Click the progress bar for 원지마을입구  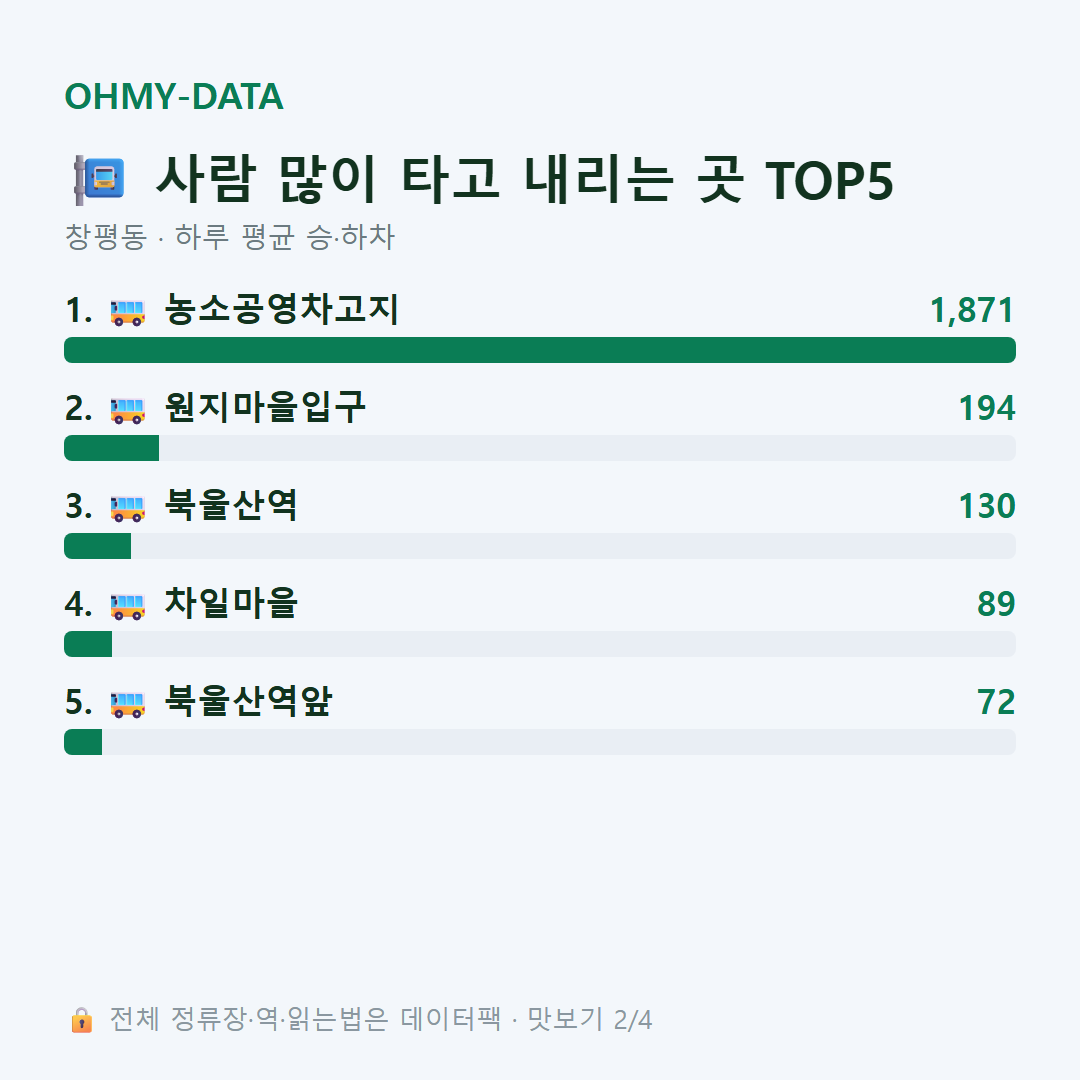click(x=540, y=448)
